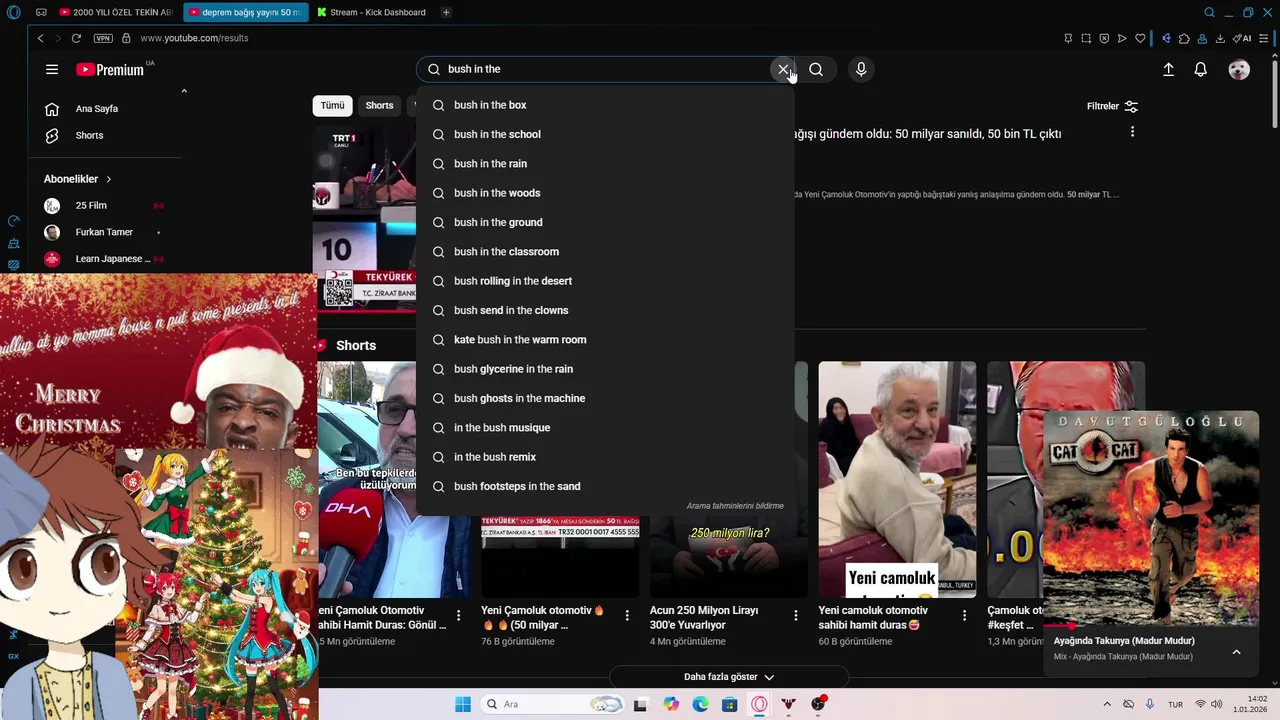
Task: Open Opera AI assistant button
Action: pyautogui.click(x=1243, y=38)
